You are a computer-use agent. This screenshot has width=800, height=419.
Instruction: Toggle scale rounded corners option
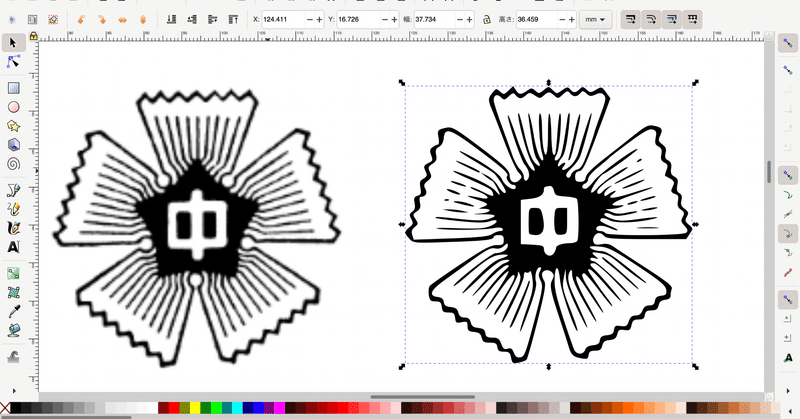coord(651,19)
